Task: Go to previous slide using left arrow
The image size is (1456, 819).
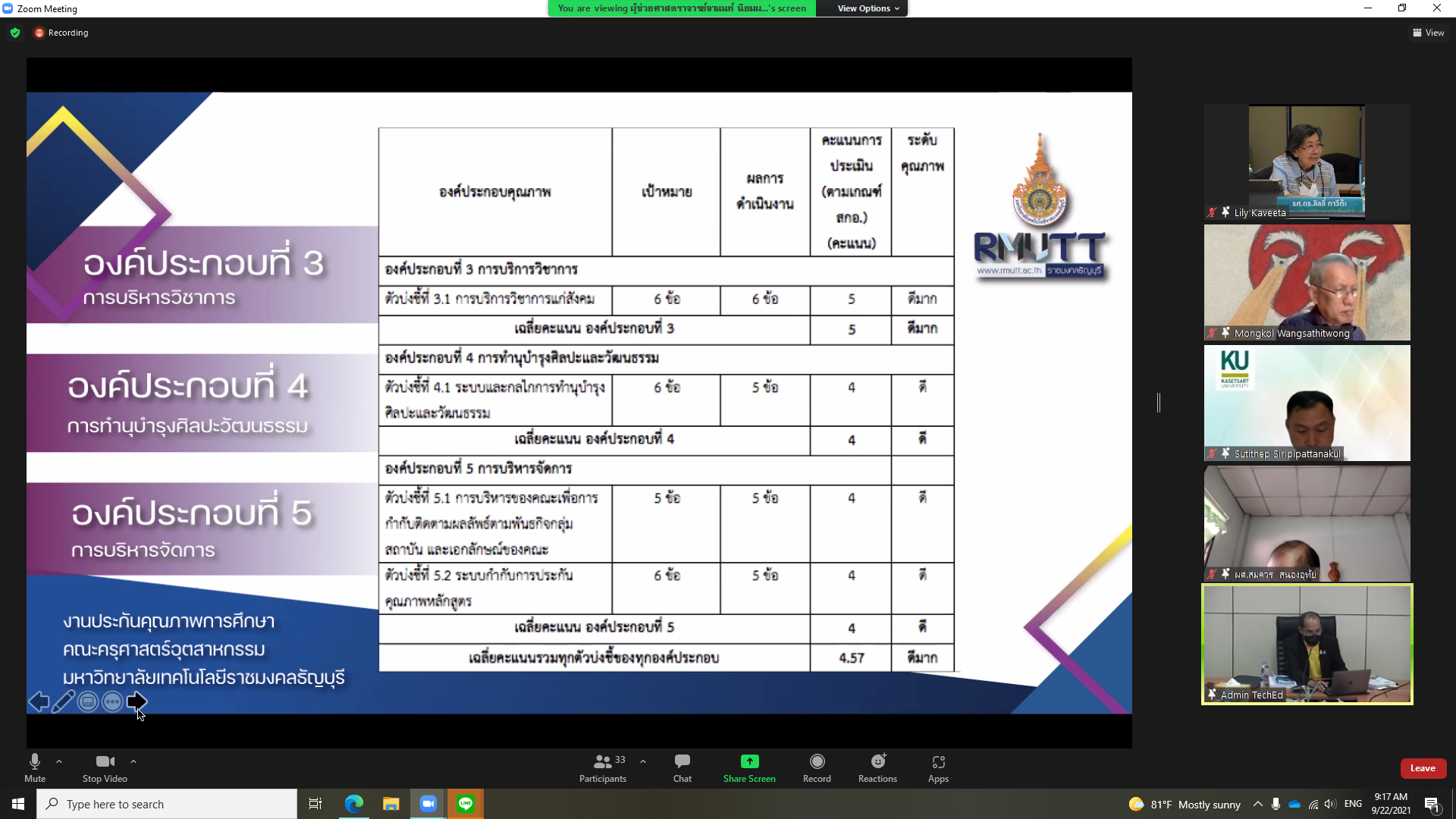Action: click(39, 701)
